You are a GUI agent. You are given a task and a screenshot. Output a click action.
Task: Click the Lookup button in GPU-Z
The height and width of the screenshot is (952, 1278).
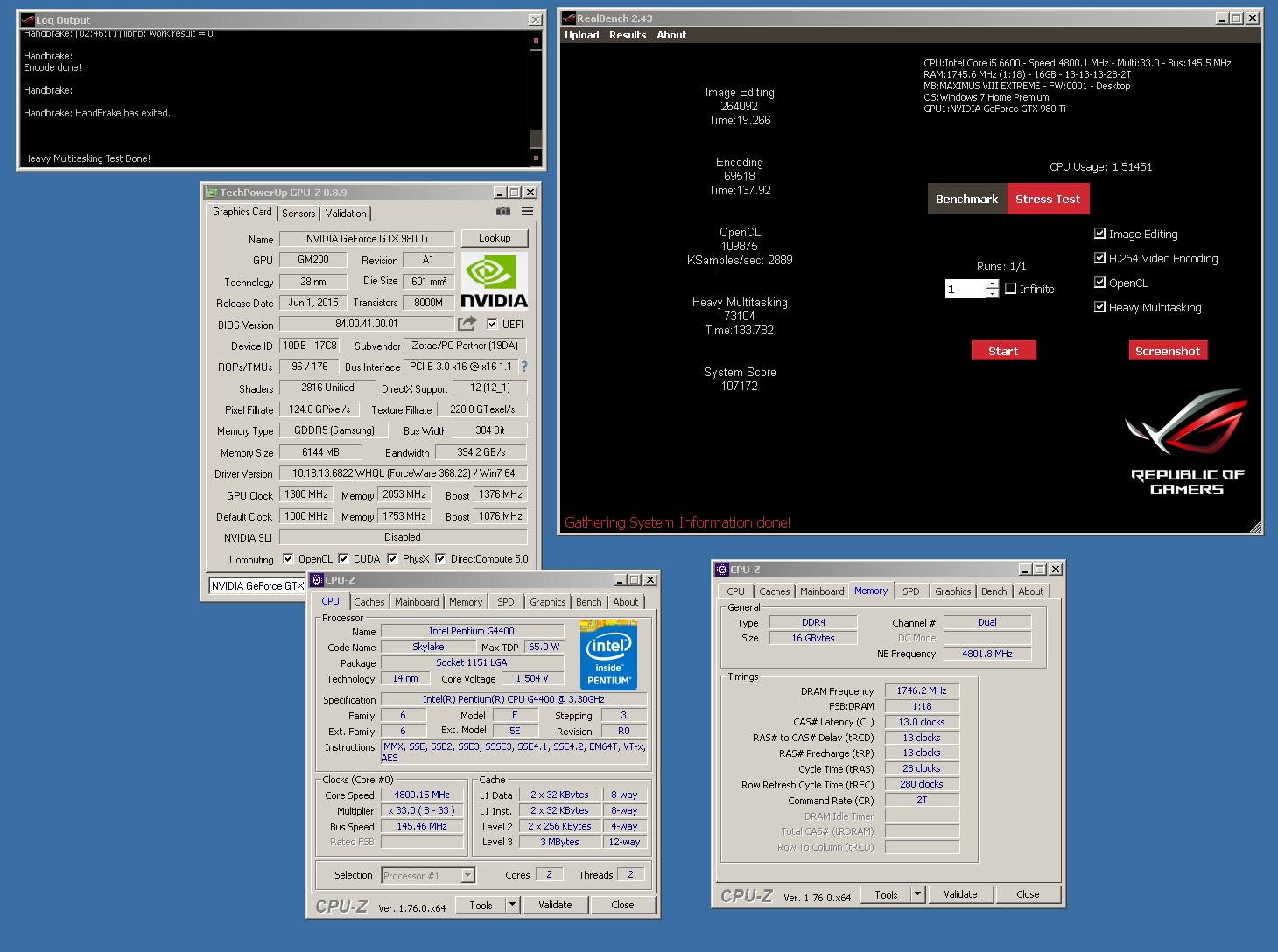[x=495, y=238]
